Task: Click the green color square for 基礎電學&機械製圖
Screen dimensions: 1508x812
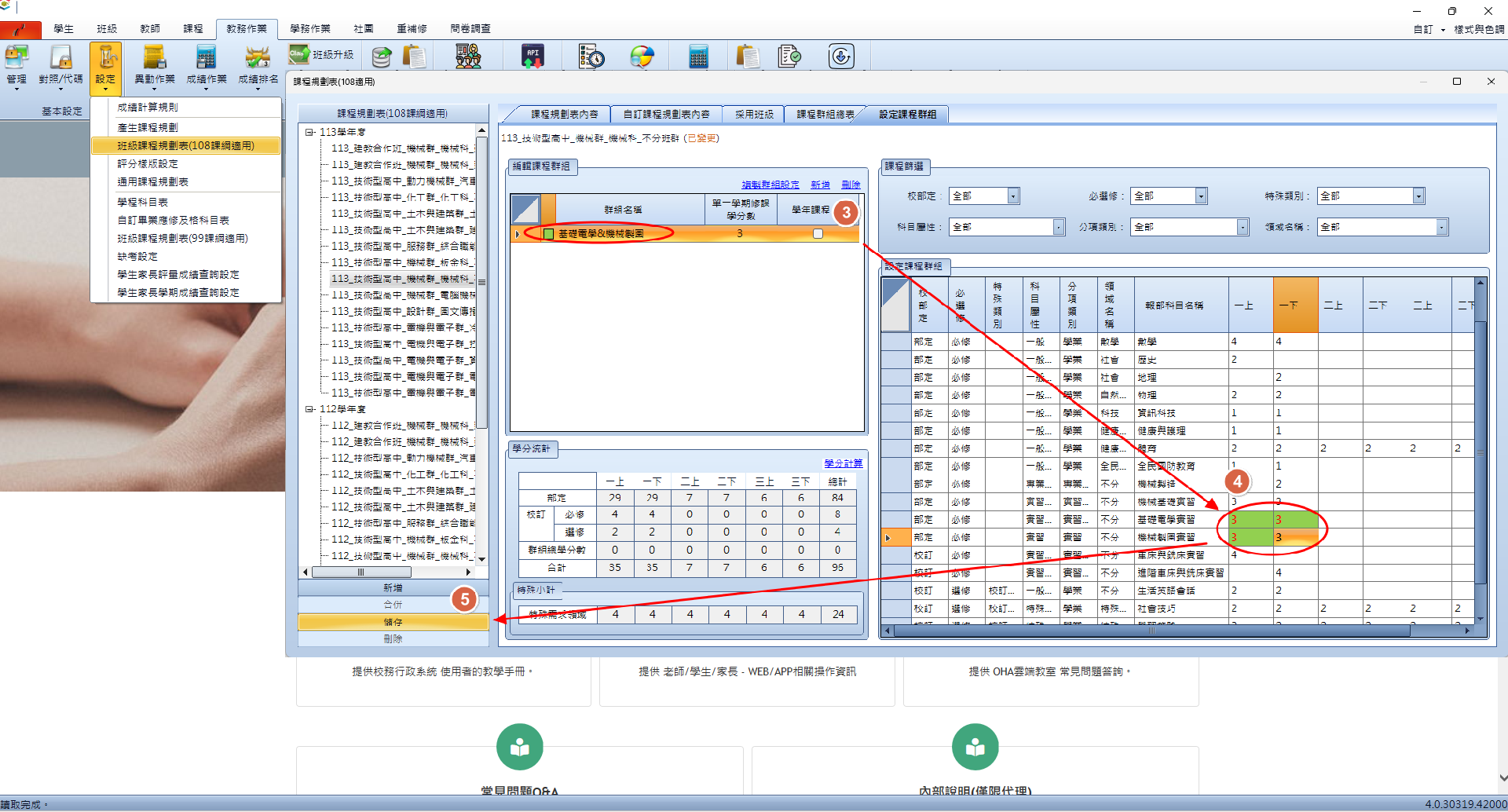Action: [549, 234]
